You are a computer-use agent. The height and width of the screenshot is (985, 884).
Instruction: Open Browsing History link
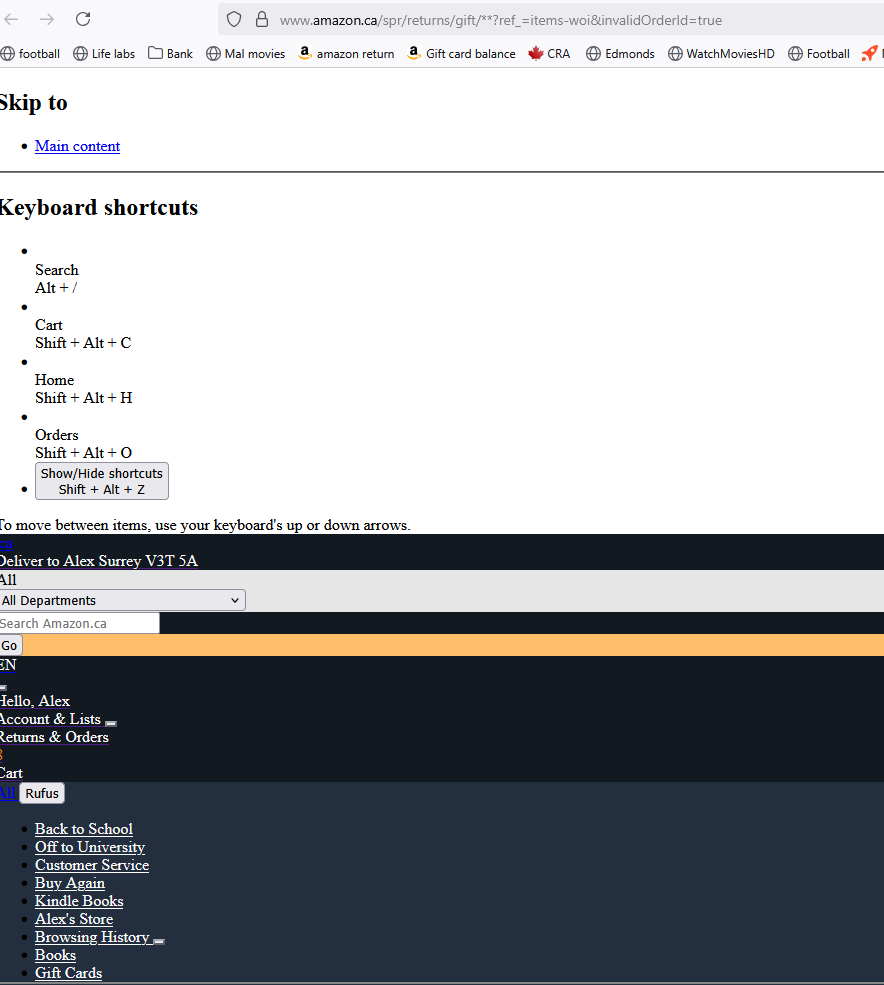click(92, 937)
